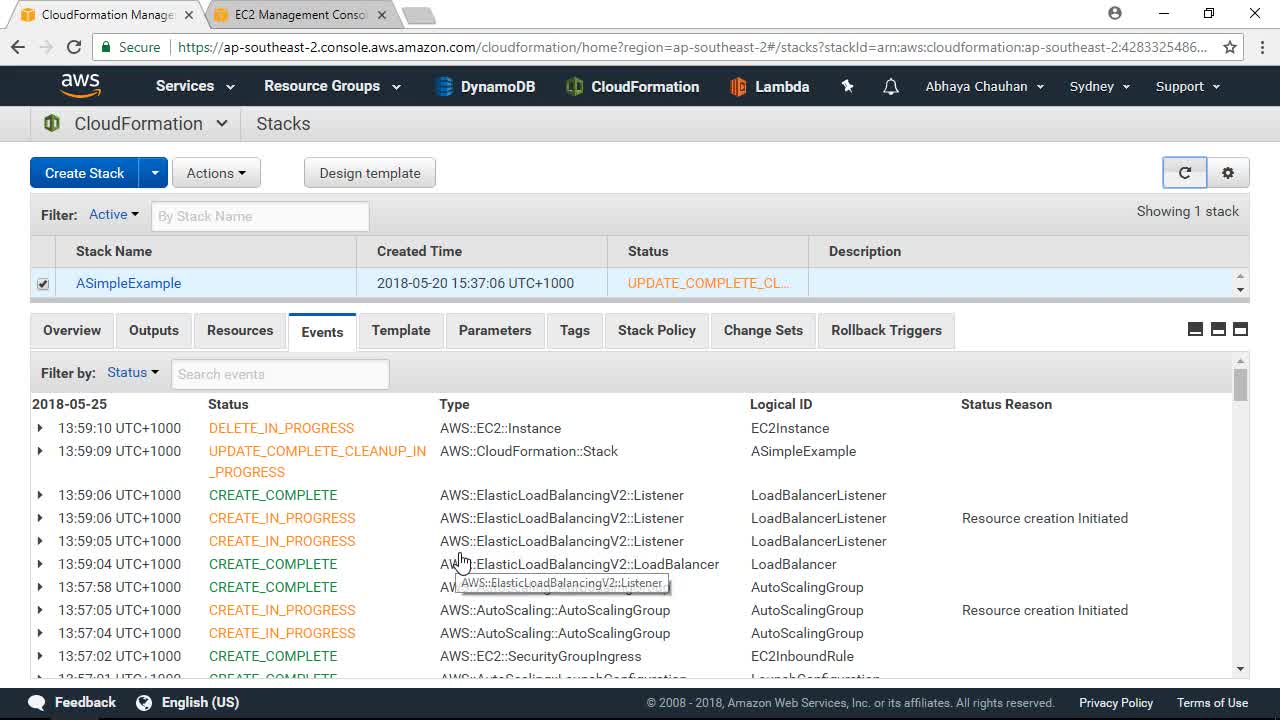View the Change Sets tab

763,330
